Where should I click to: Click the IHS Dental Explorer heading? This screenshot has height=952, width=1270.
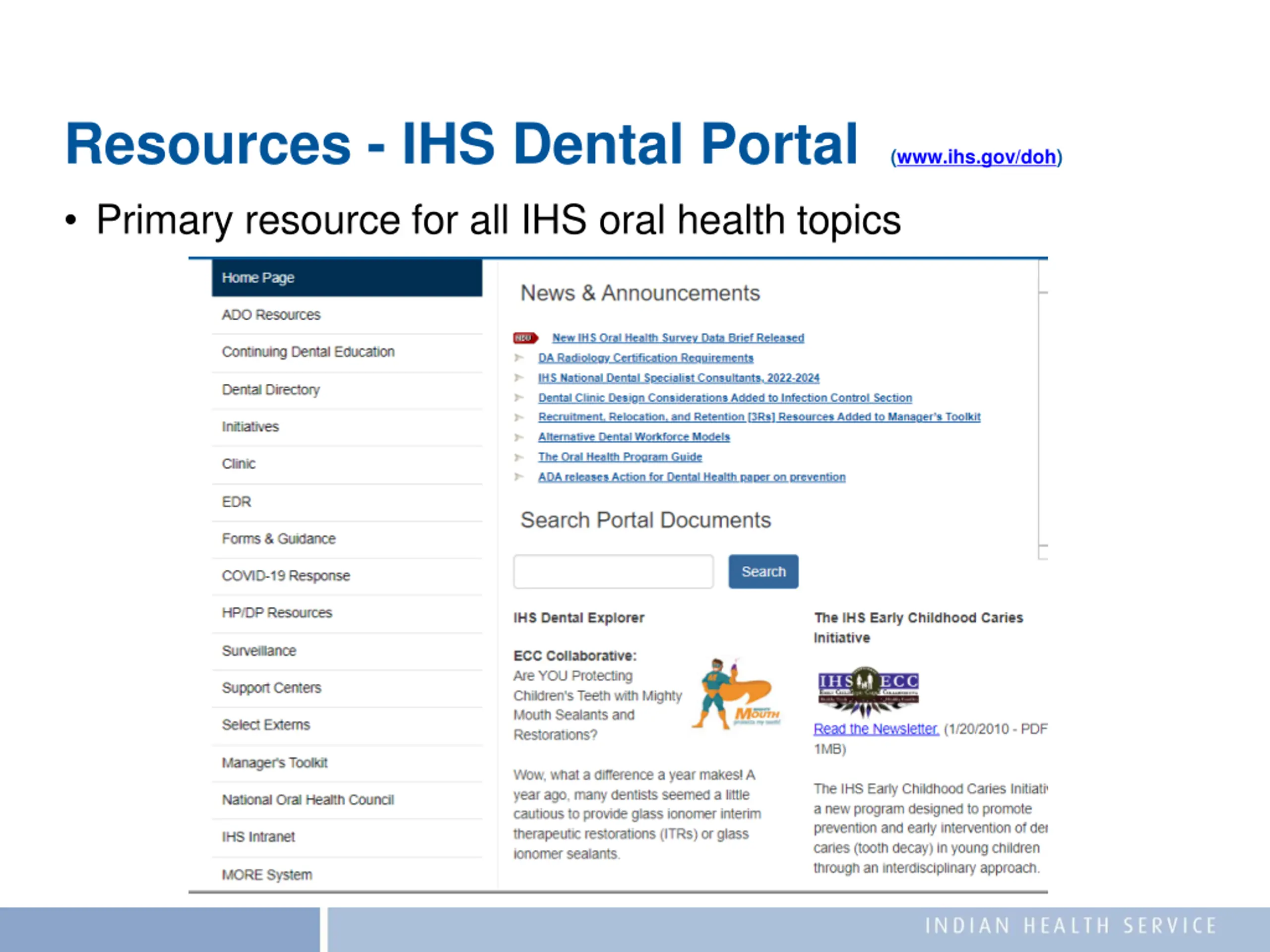pos(579,618)
